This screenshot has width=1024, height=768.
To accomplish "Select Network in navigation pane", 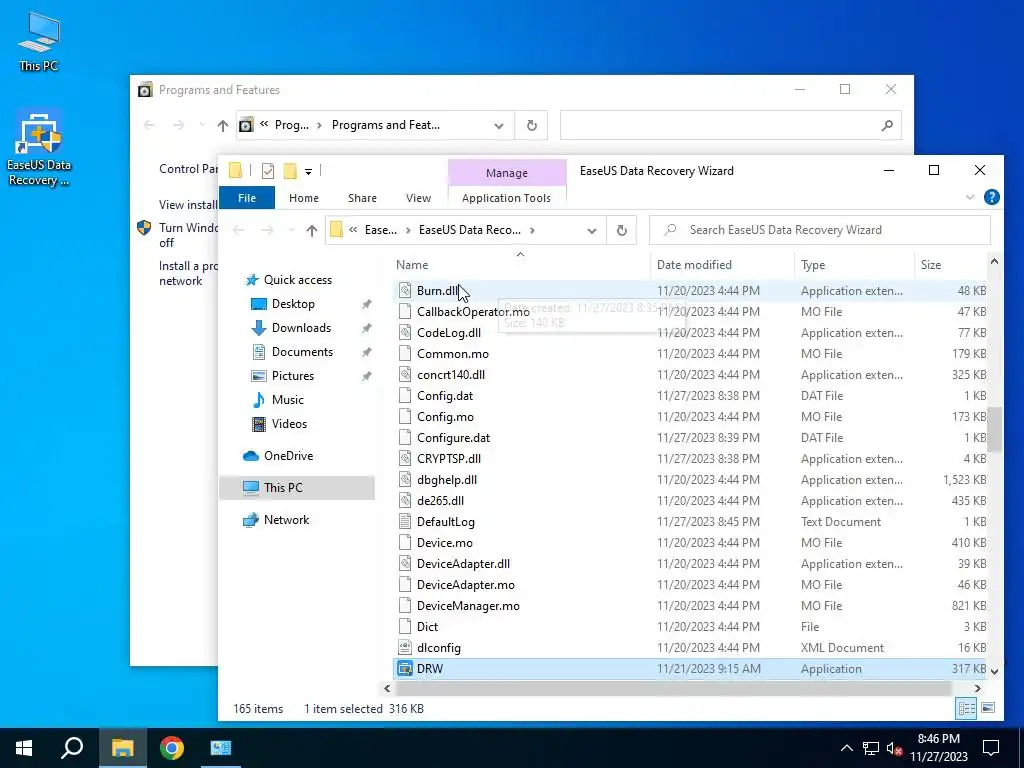I will point(286,520).
